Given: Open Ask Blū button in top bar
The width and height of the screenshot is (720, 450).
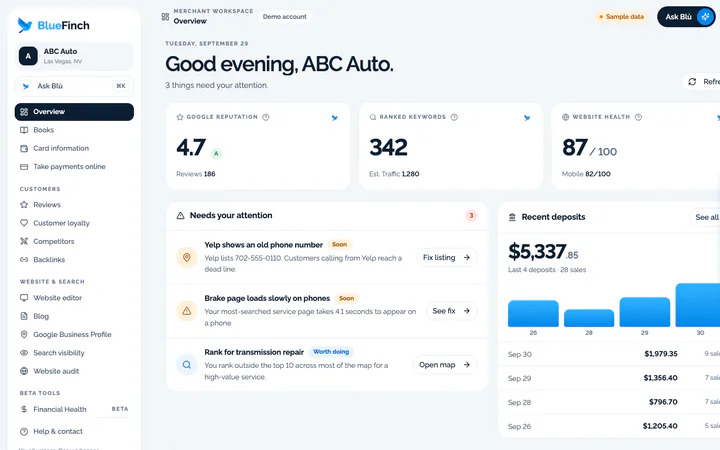Looking at the screenshot, I should pos(686,17).
